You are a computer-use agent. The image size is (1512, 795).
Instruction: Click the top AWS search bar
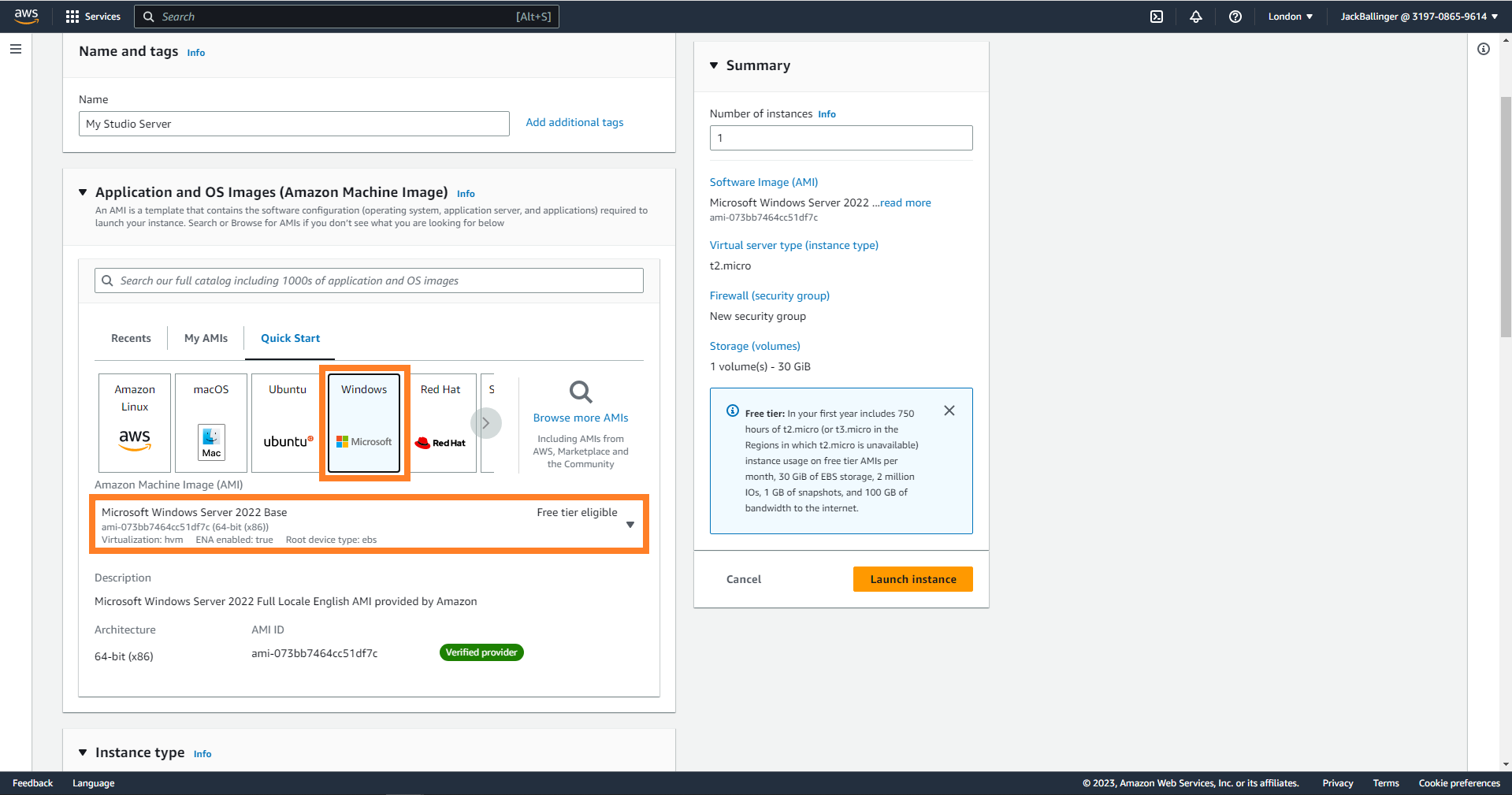(x=347, y=17)
